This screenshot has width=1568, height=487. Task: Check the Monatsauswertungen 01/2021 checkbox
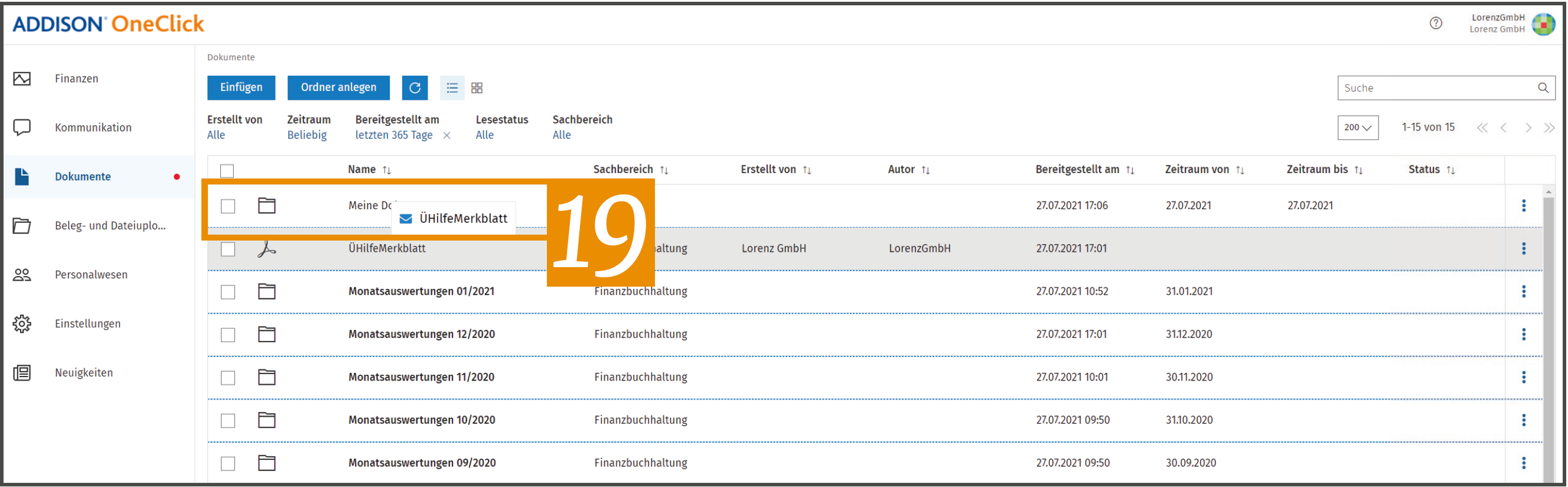[227, 292]
